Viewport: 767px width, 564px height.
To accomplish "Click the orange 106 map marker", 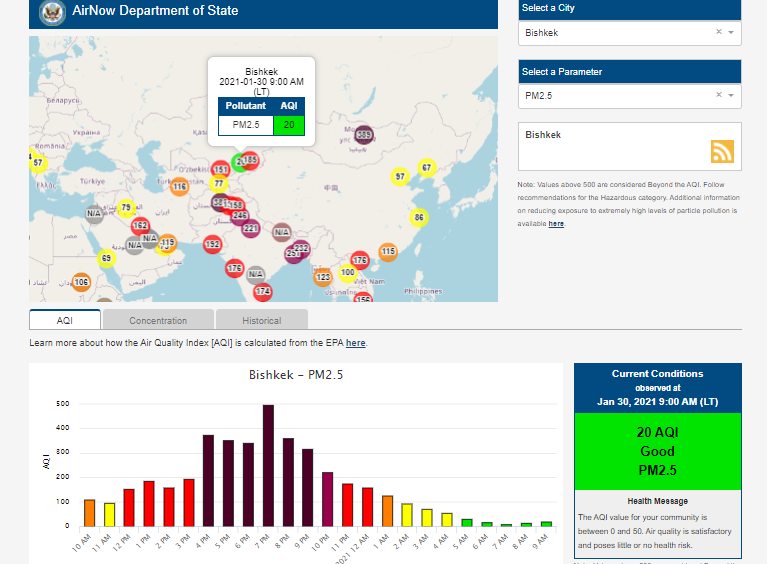I will (x=81, y=283).
